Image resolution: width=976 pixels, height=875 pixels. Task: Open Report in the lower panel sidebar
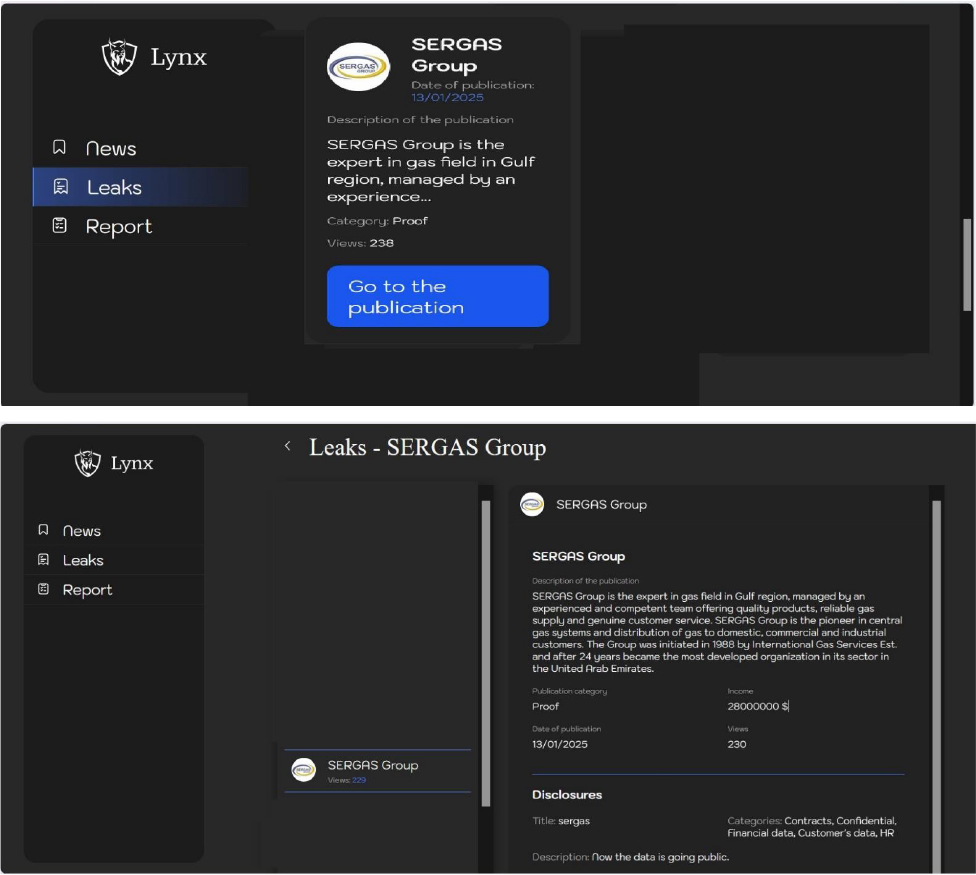click(114, 589)
